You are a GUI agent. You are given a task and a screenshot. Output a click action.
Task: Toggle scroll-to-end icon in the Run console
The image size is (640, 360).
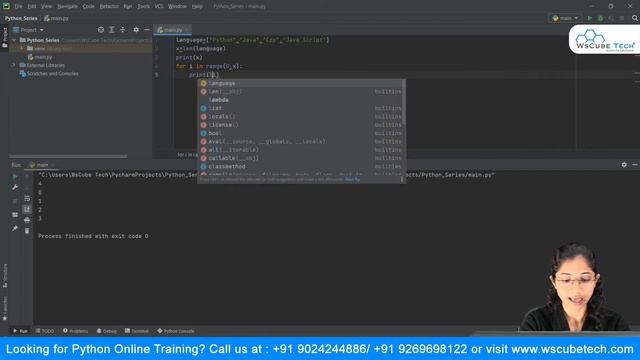27,209
